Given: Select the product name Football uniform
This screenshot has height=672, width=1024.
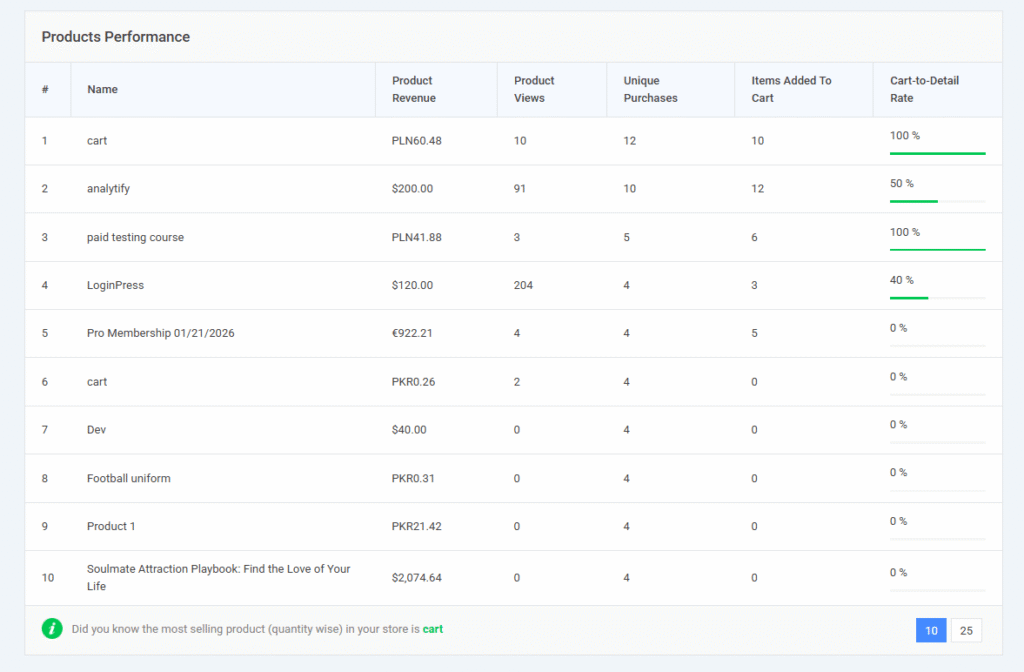Looking at the screenshot, I should pos(129,478).
